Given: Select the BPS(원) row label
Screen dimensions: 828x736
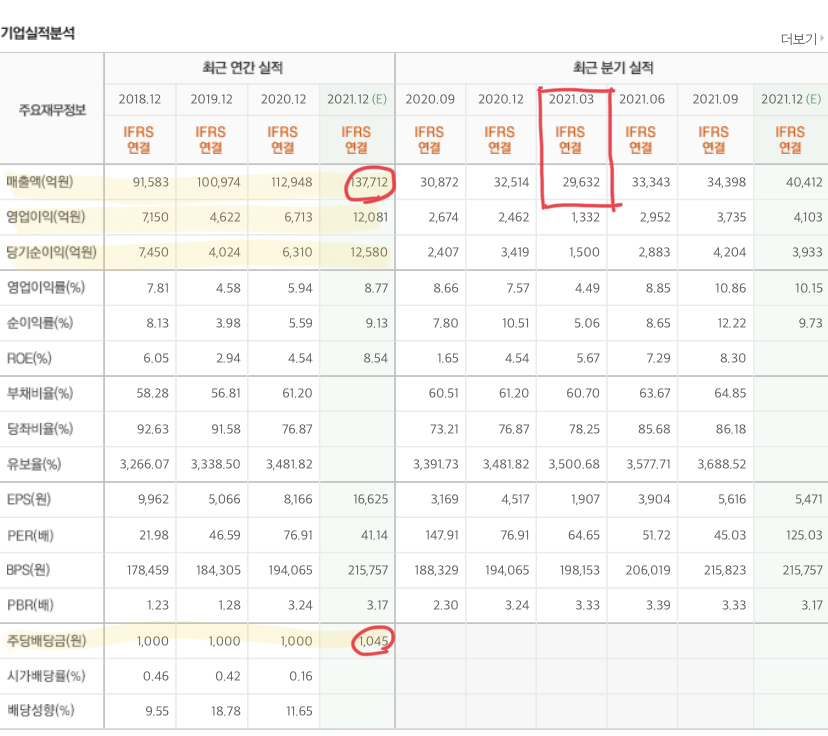Looking at the screenshot, I should (x=28, y=570).
